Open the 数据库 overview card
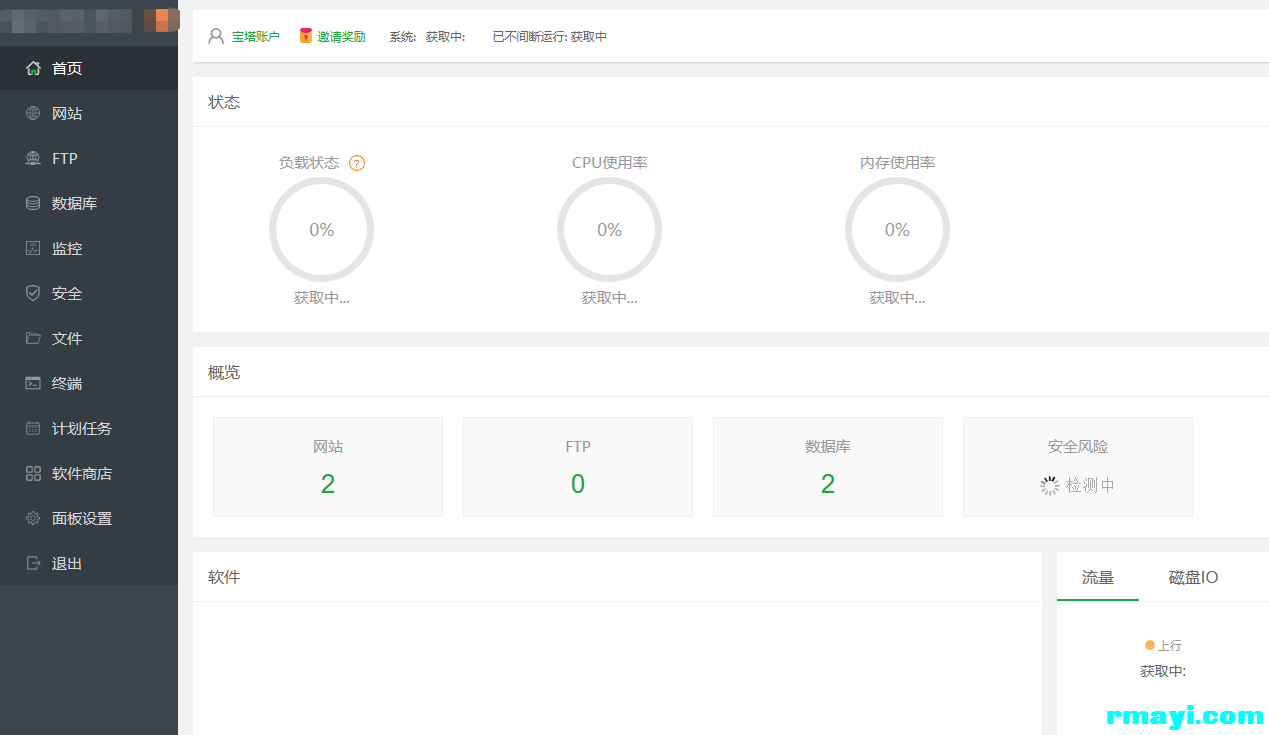1269x735 pixels. 827,467
